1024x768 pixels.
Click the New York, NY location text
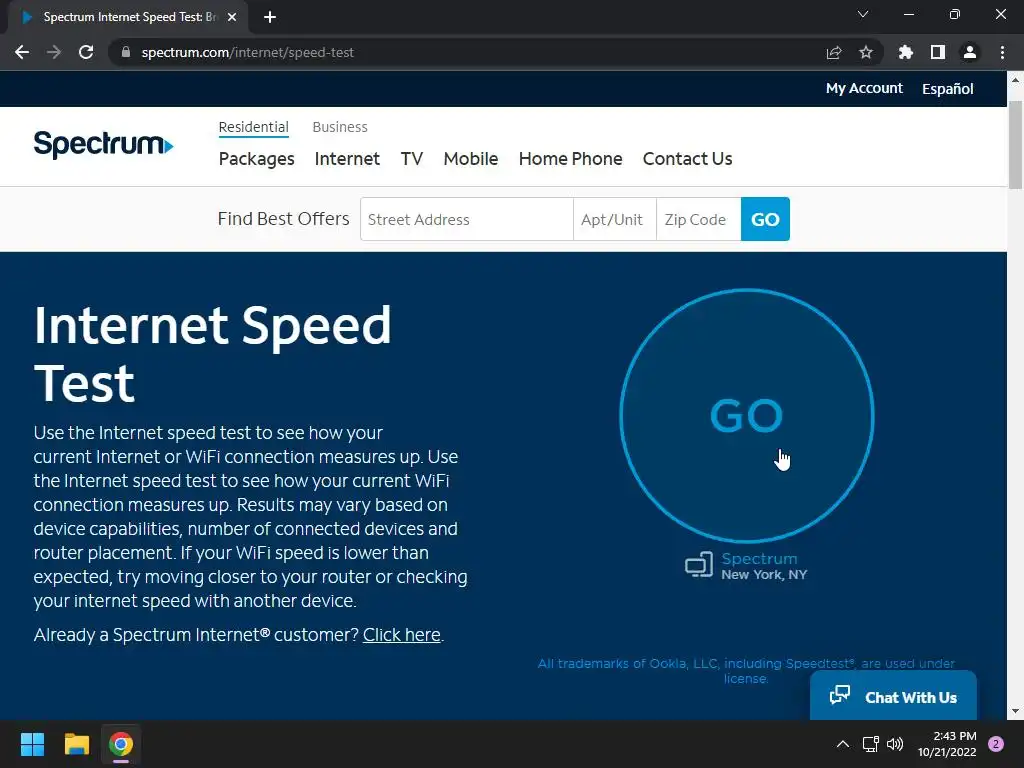(x=764, y=575)
